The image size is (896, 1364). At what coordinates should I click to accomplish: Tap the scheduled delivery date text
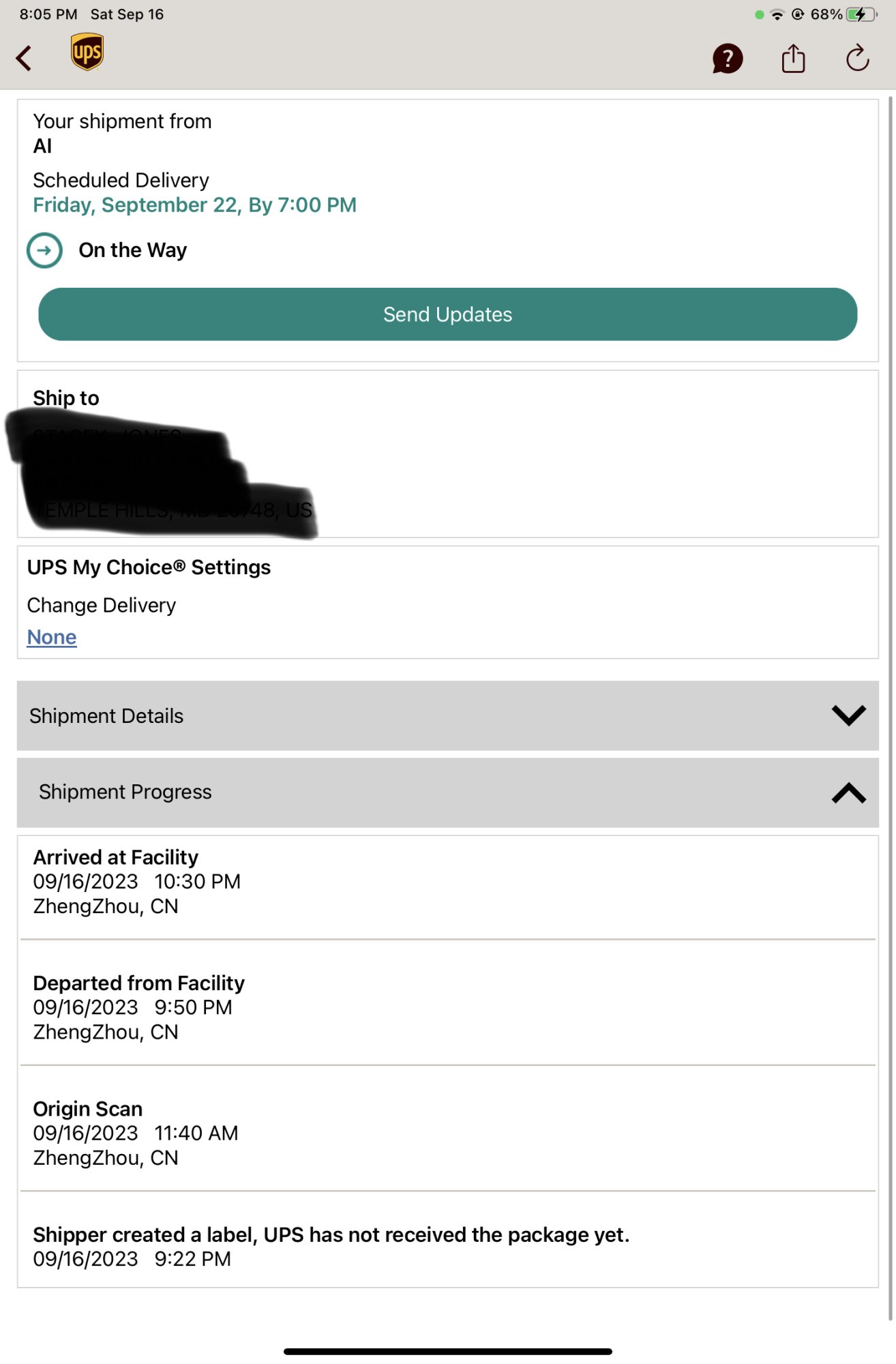click(x=195, y=205)
